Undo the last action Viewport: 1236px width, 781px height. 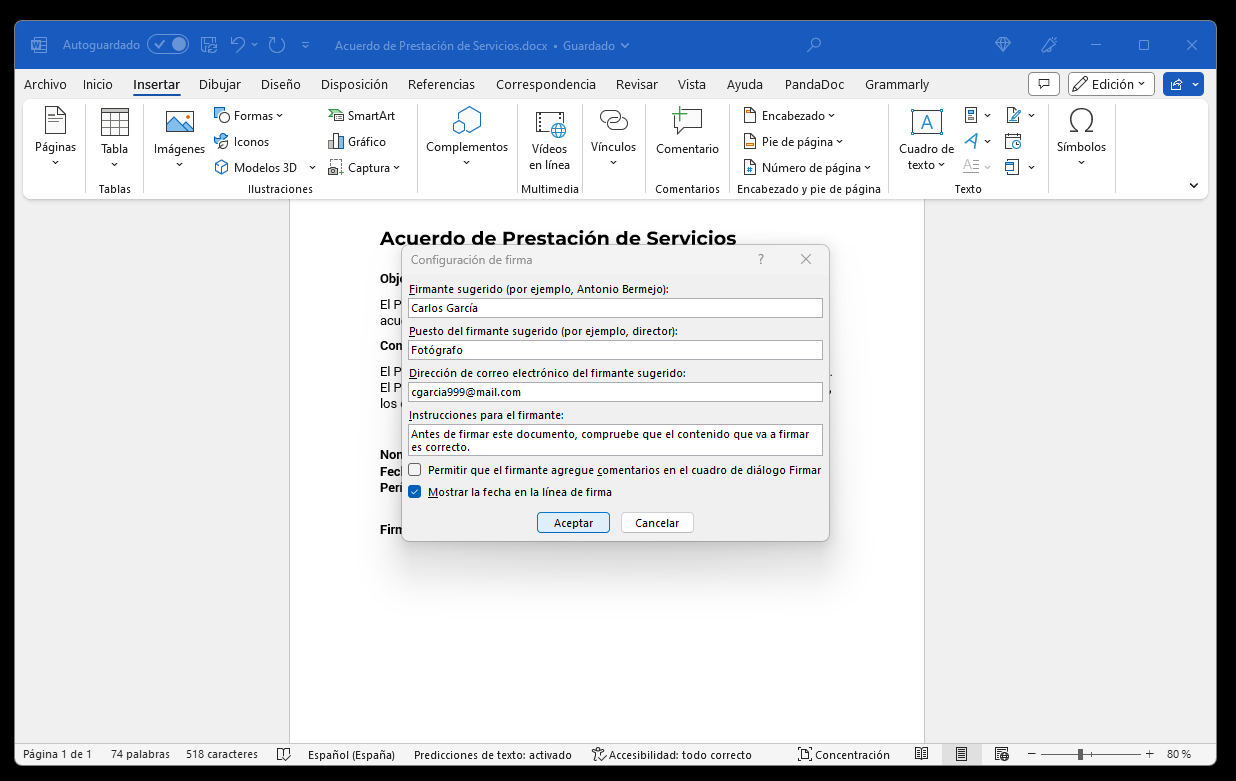tap(237, 45)
